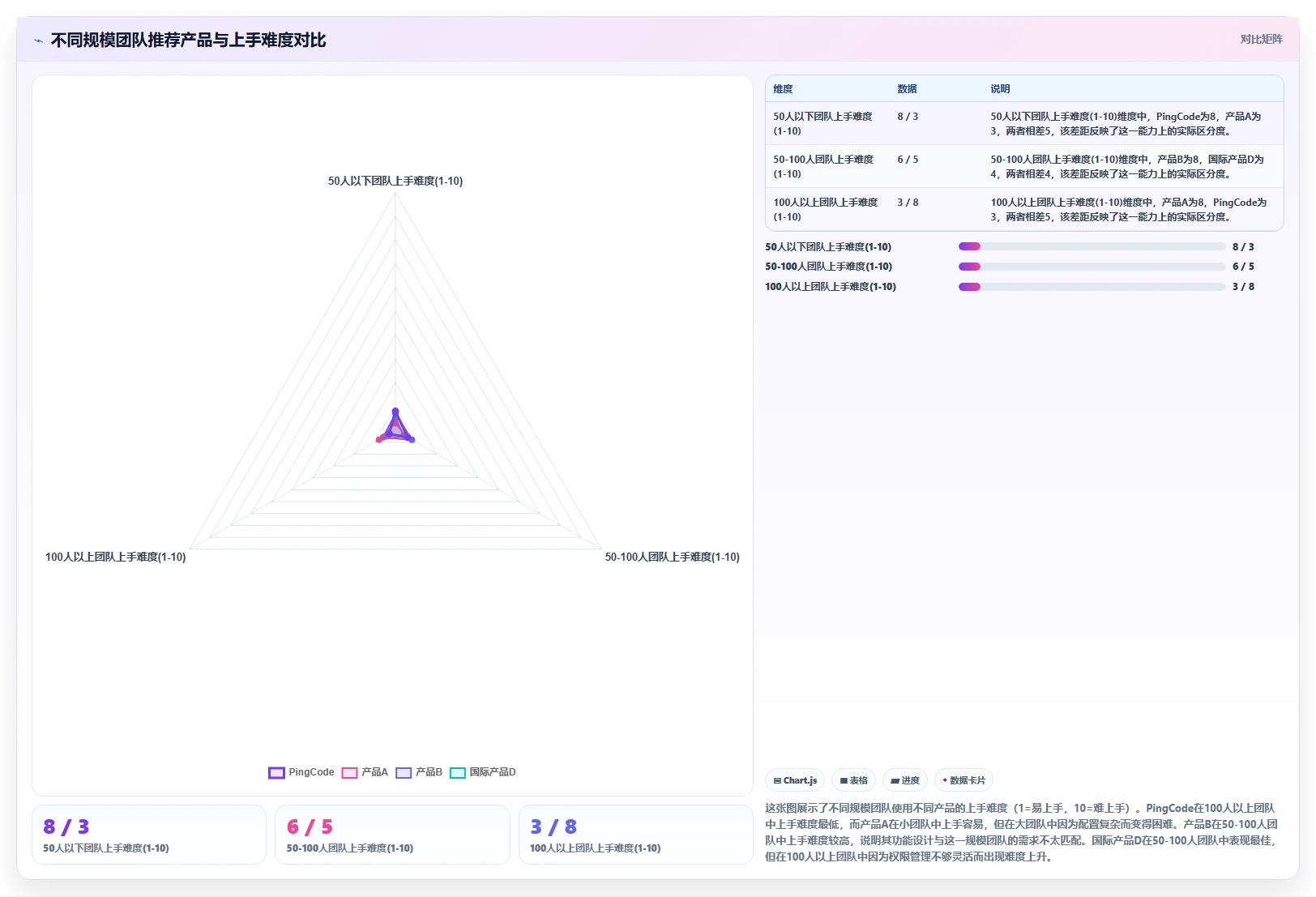Screen dimensions: 1316x897
Task: Click the 说明 table column header
Action: (1000, 89)
